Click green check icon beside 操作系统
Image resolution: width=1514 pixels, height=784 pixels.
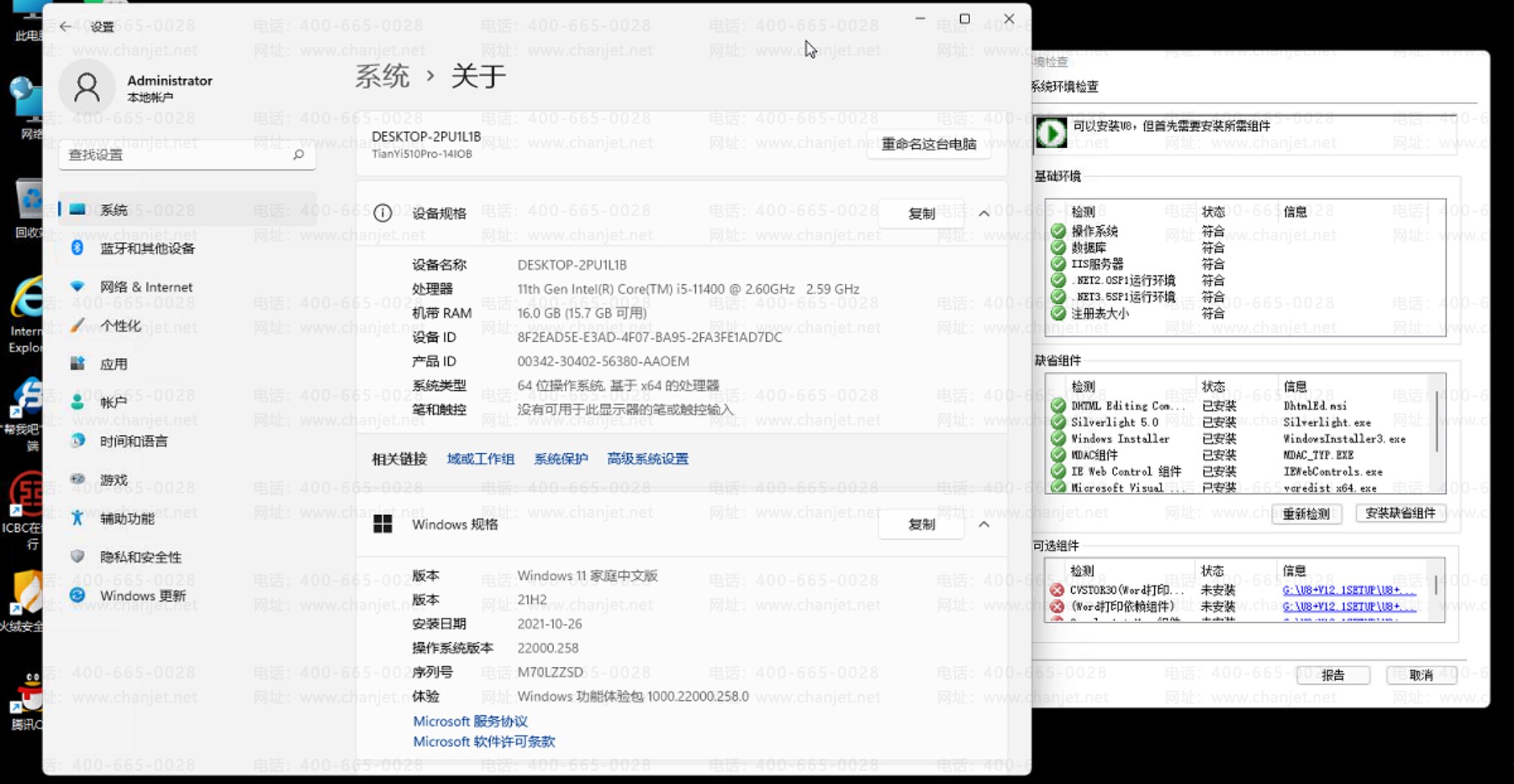(1058, 231)
